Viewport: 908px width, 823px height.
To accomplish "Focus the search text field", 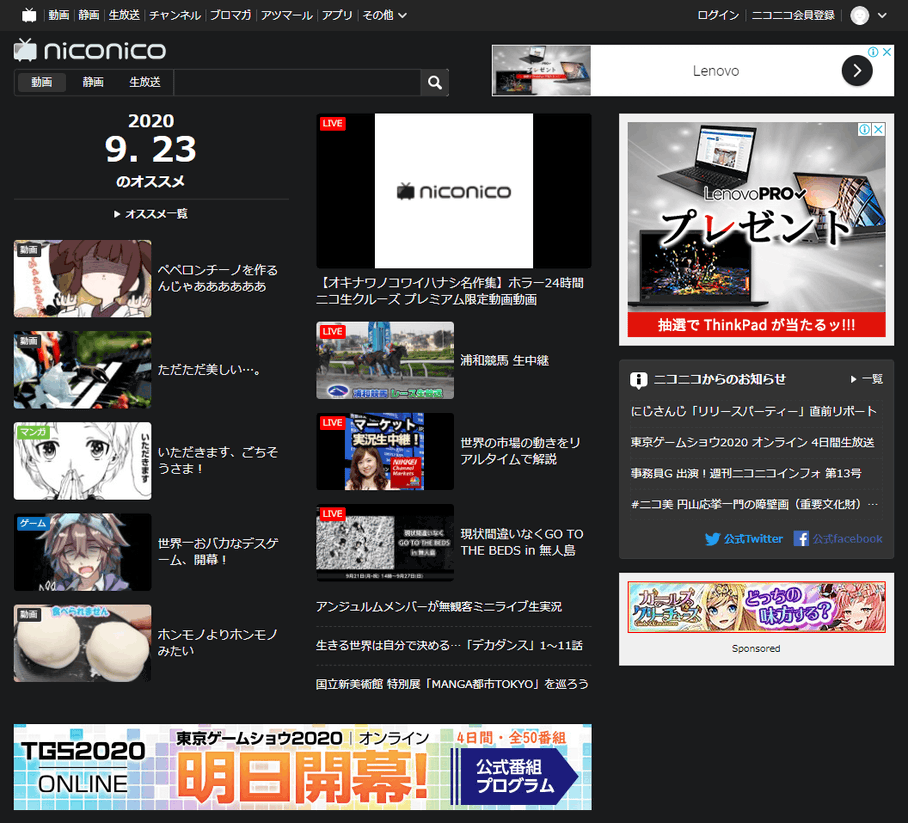I will (297, 82).
